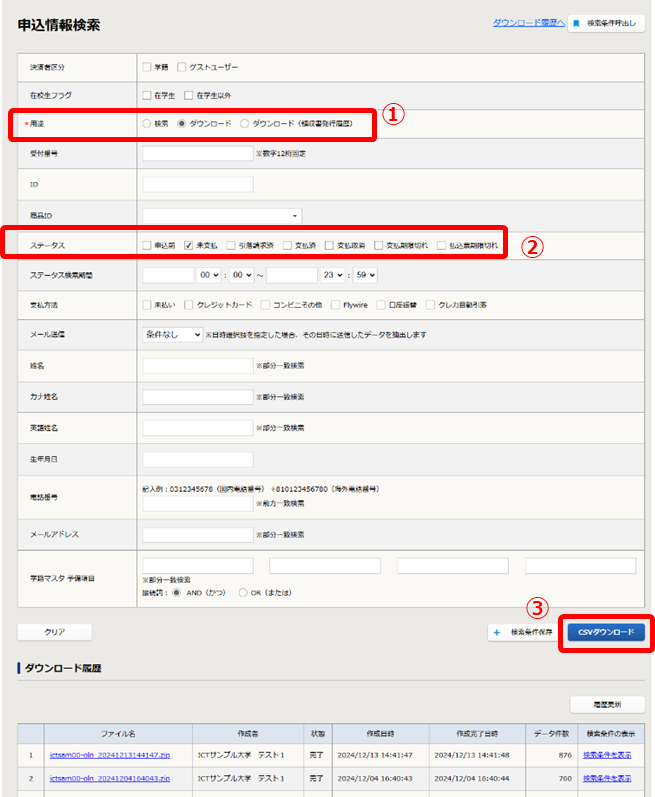Tick the ゲストユーザー checkbox

(x=182, y=67)
